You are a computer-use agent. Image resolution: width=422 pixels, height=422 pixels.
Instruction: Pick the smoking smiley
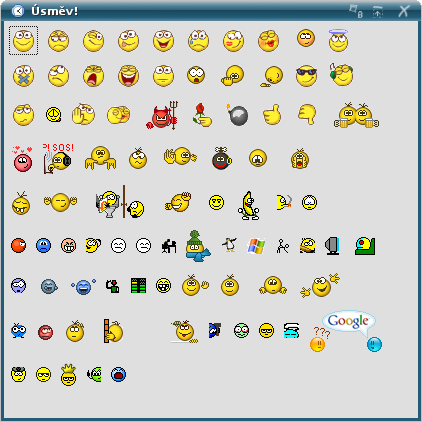[284, 202]
